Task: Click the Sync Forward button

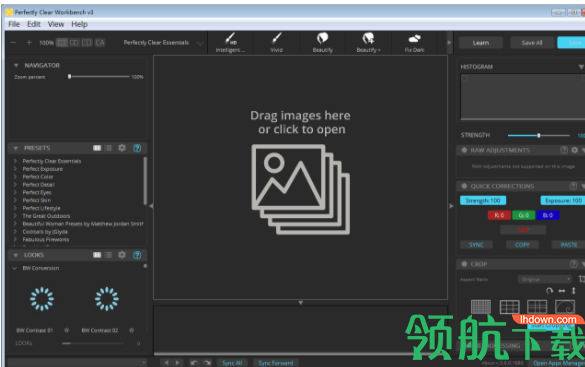Action: (x=276, y=363)
